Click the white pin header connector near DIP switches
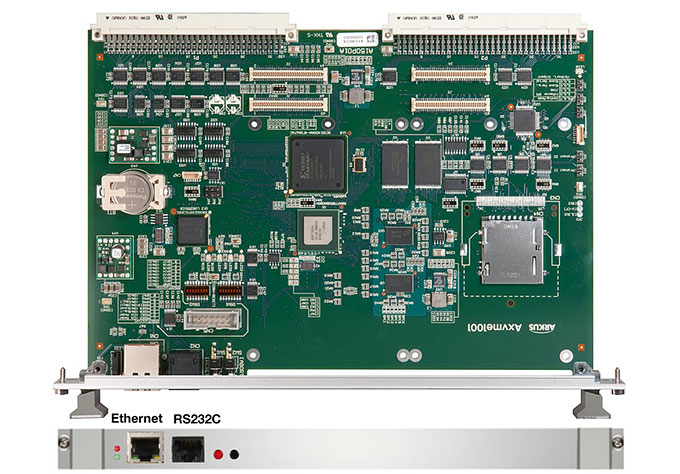The height and width of the screenshot is (474, 680). click(x=212, y=320)
